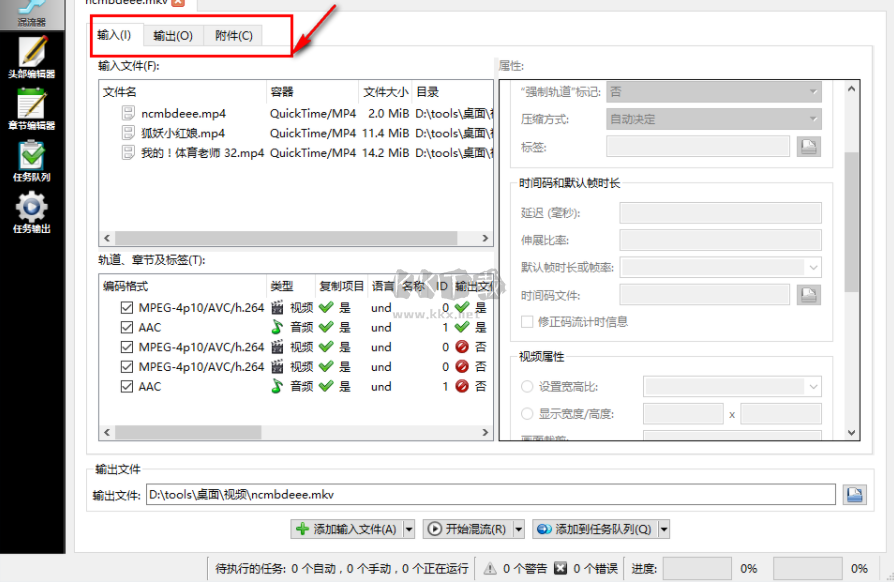This screenshot has height=582, width=894.
Task: Select the 设置宽高比 radio button
Action: tap(526, 387)
